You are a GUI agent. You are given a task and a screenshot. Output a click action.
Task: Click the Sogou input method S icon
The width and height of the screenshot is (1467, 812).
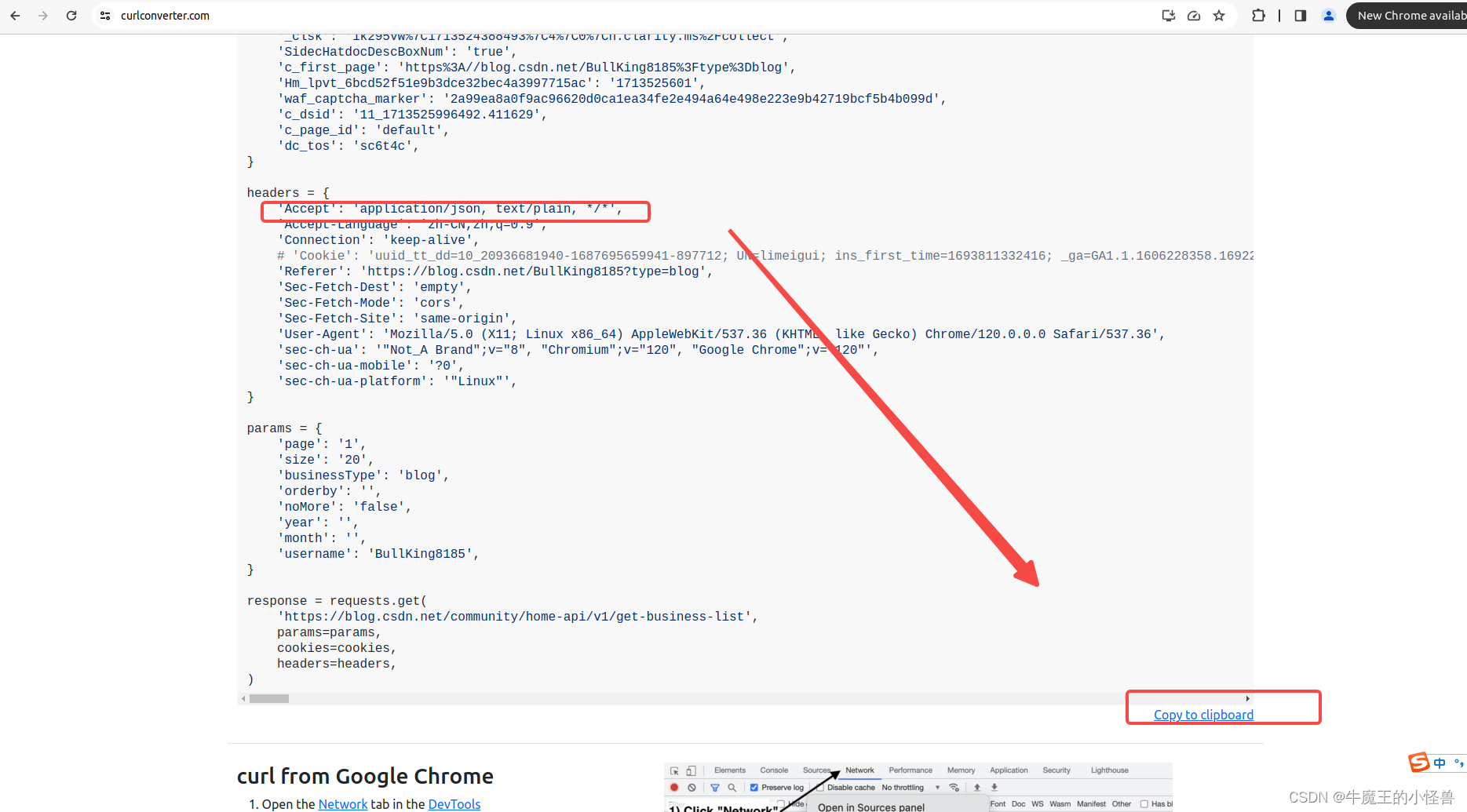pyautogui.click(x=1419, y=763)
